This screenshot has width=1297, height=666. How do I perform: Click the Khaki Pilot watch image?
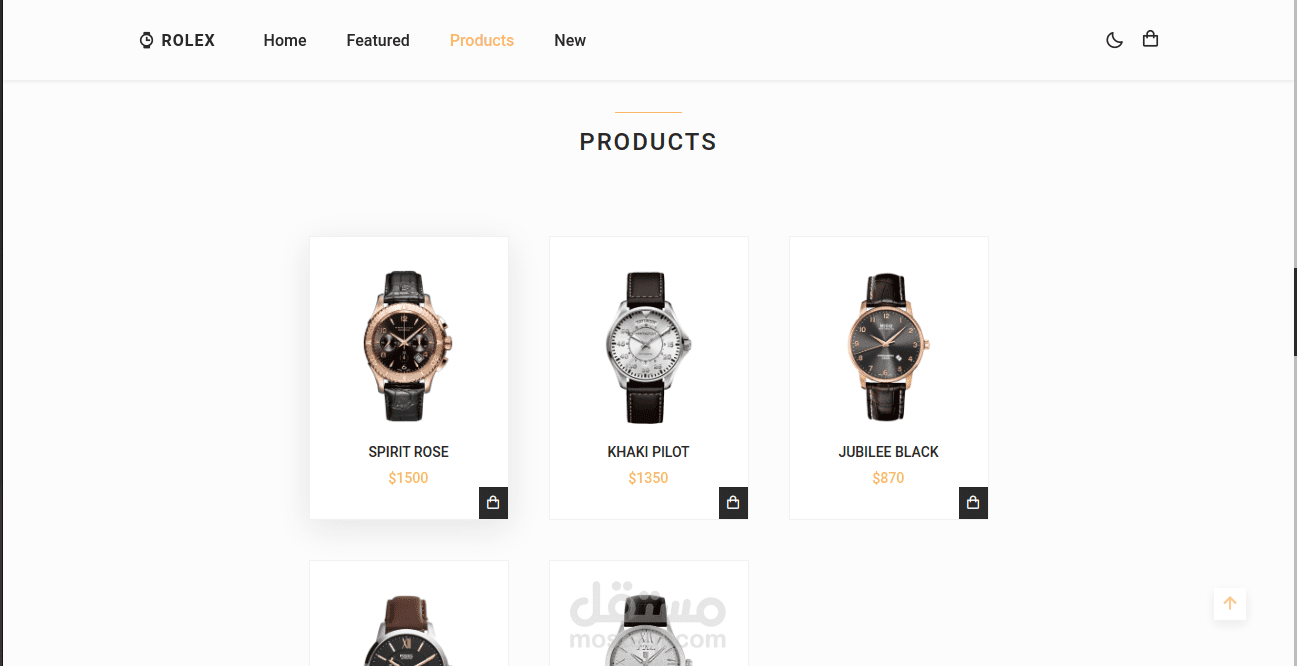(648, 347)
